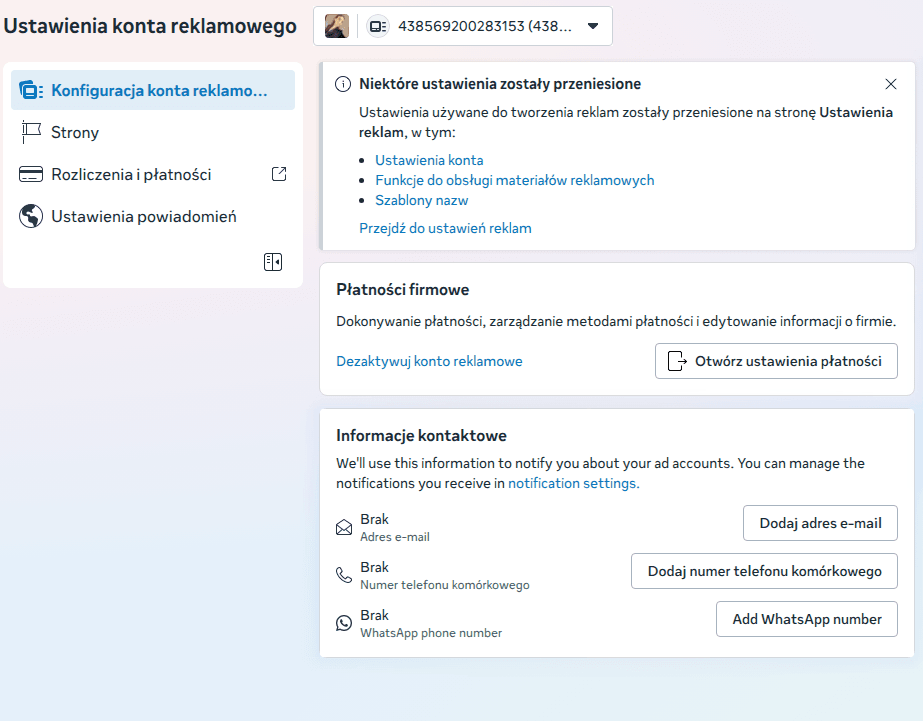
Task: Click the flag icon next to Strony
Action: point(31,132)
